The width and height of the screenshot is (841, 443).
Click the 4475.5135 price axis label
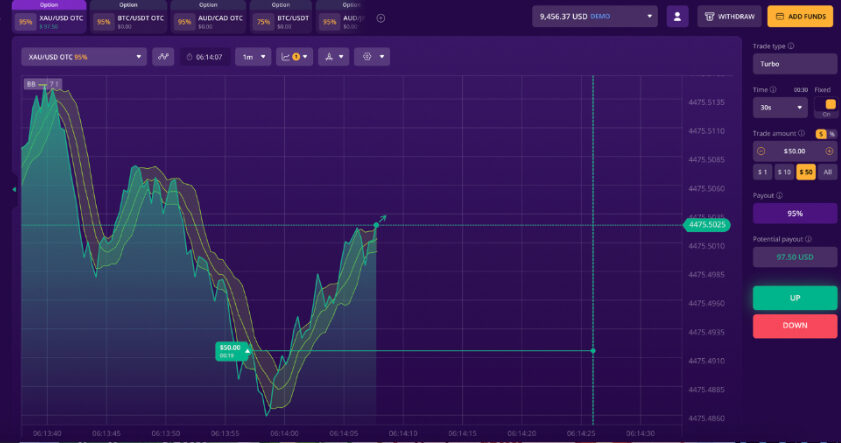706,102
